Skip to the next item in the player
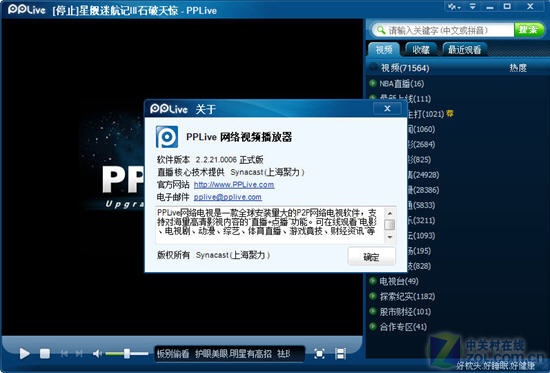 79,353
